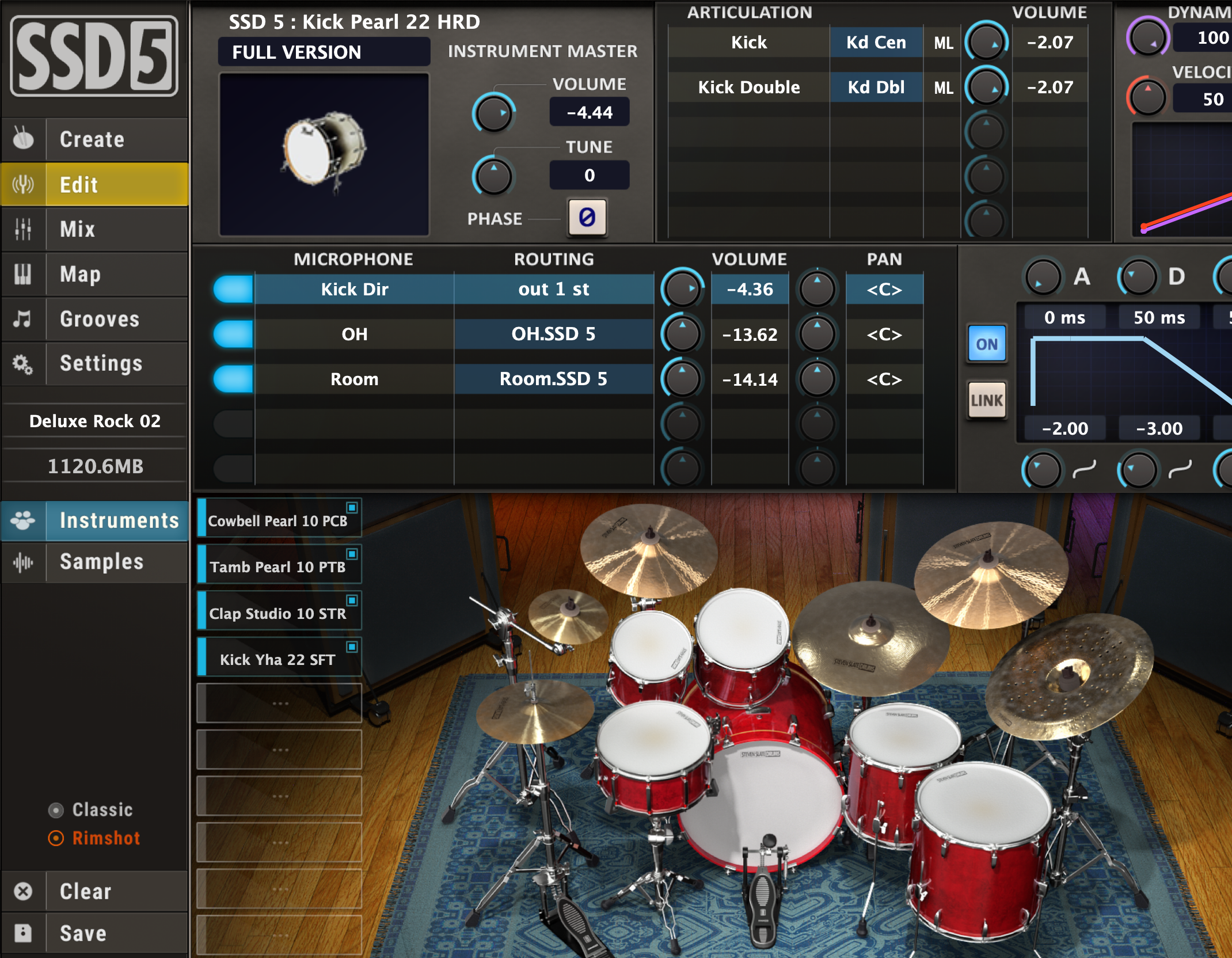Open Settings via the gear icon
Image resolution: width=1232 pixels, height=958 pixels.
coord(23,364)
